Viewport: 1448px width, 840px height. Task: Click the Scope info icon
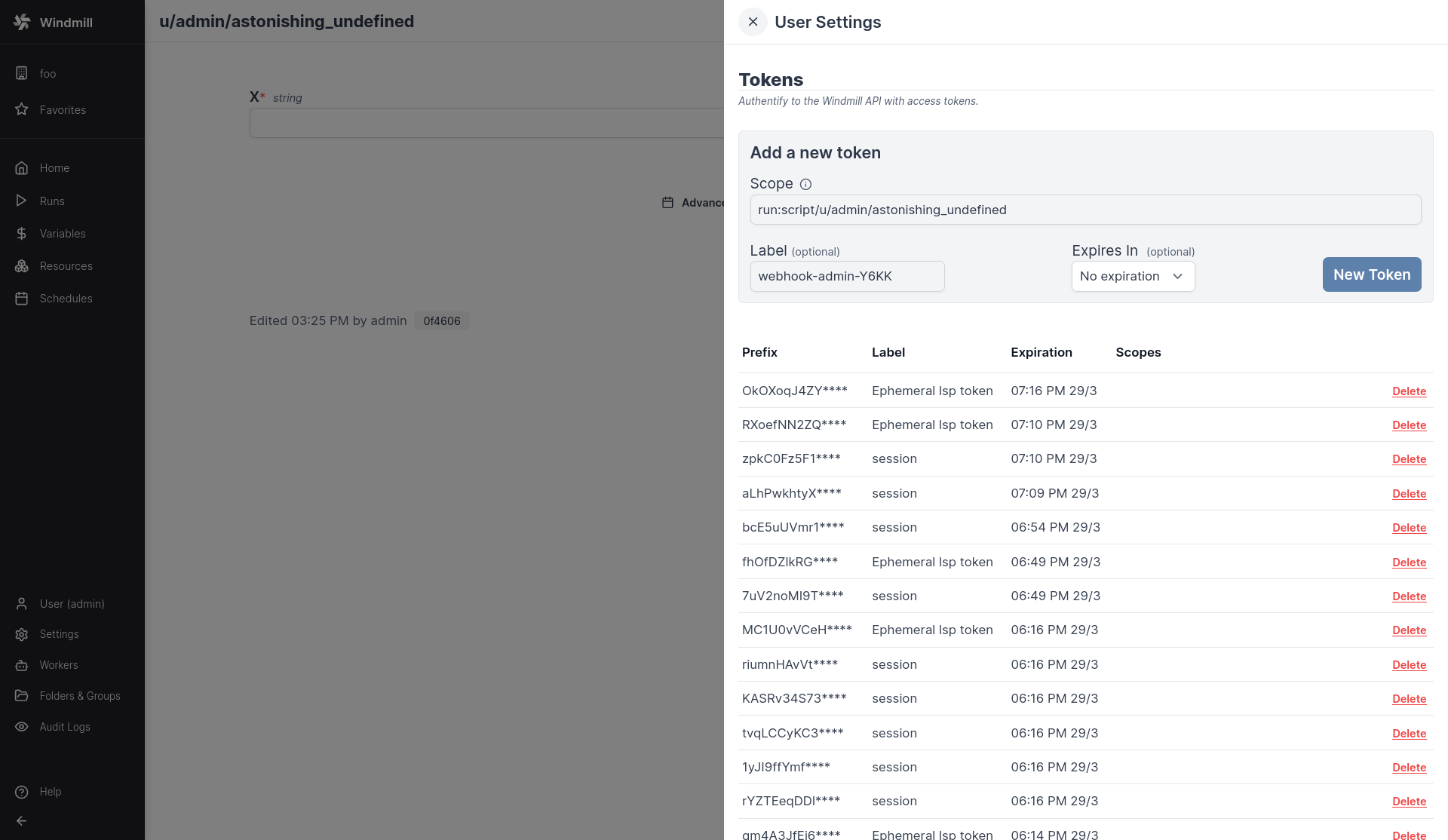805,184
